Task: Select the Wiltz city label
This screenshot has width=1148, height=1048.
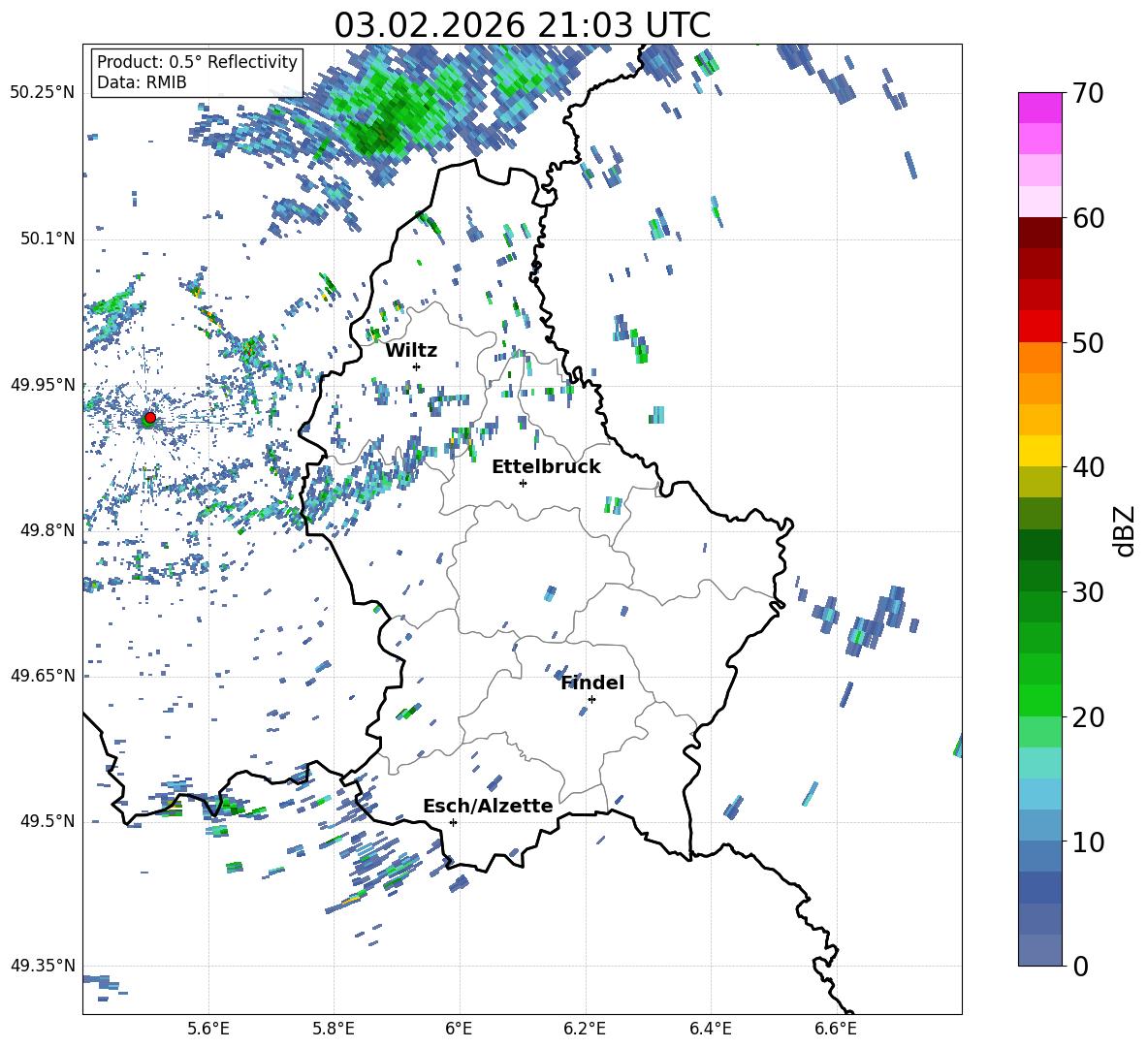Action: 411,351
